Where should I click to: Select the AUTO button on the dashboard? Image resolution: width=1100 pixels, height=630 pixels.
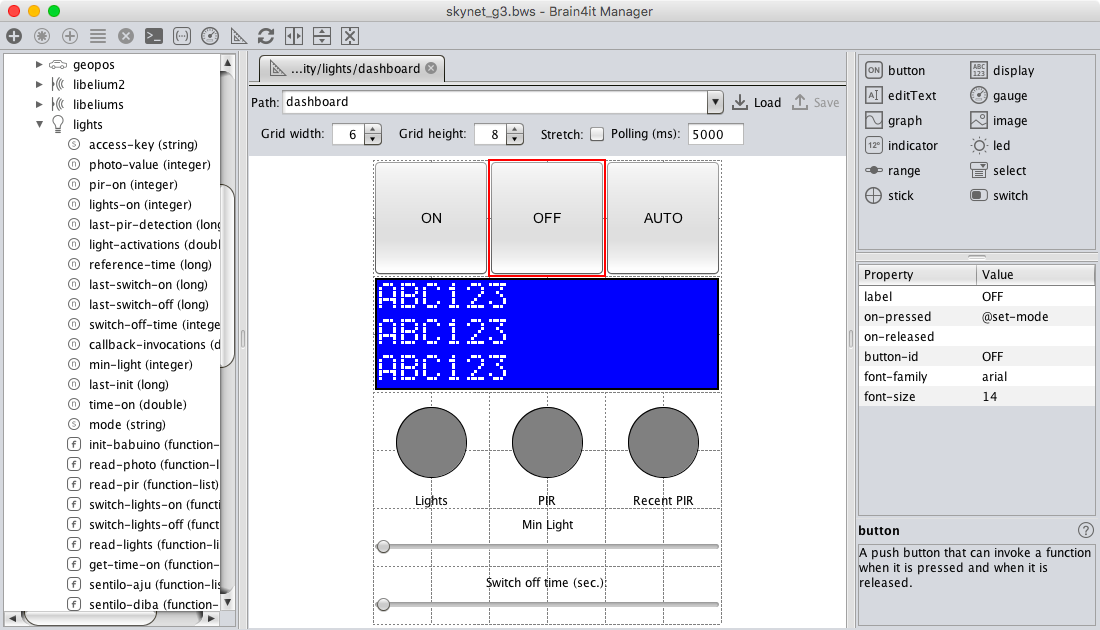(663, 218)
